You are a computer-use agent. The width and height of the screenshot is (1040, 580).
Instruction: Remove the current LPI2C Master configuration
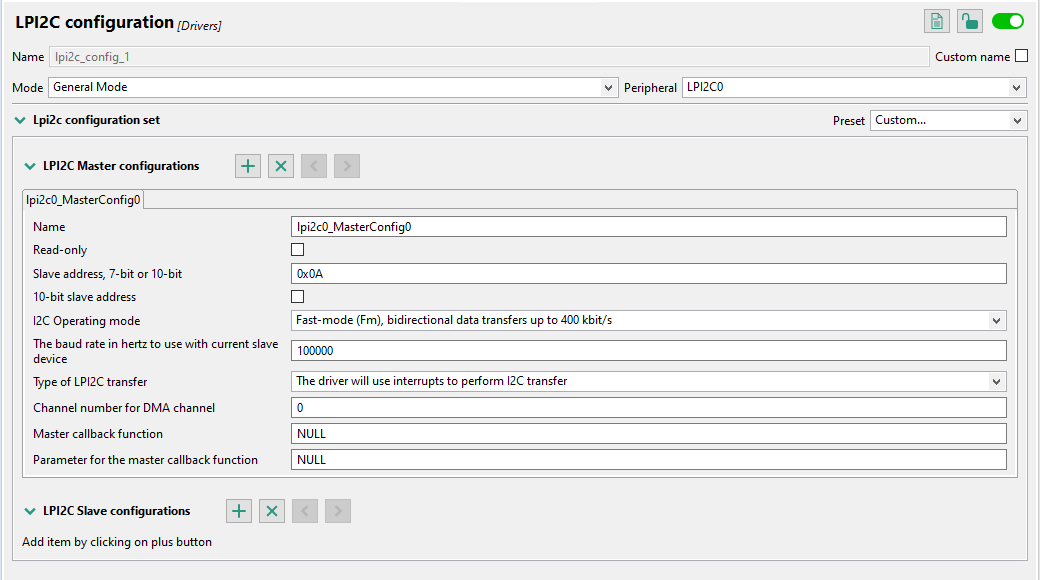pos(281,166)
